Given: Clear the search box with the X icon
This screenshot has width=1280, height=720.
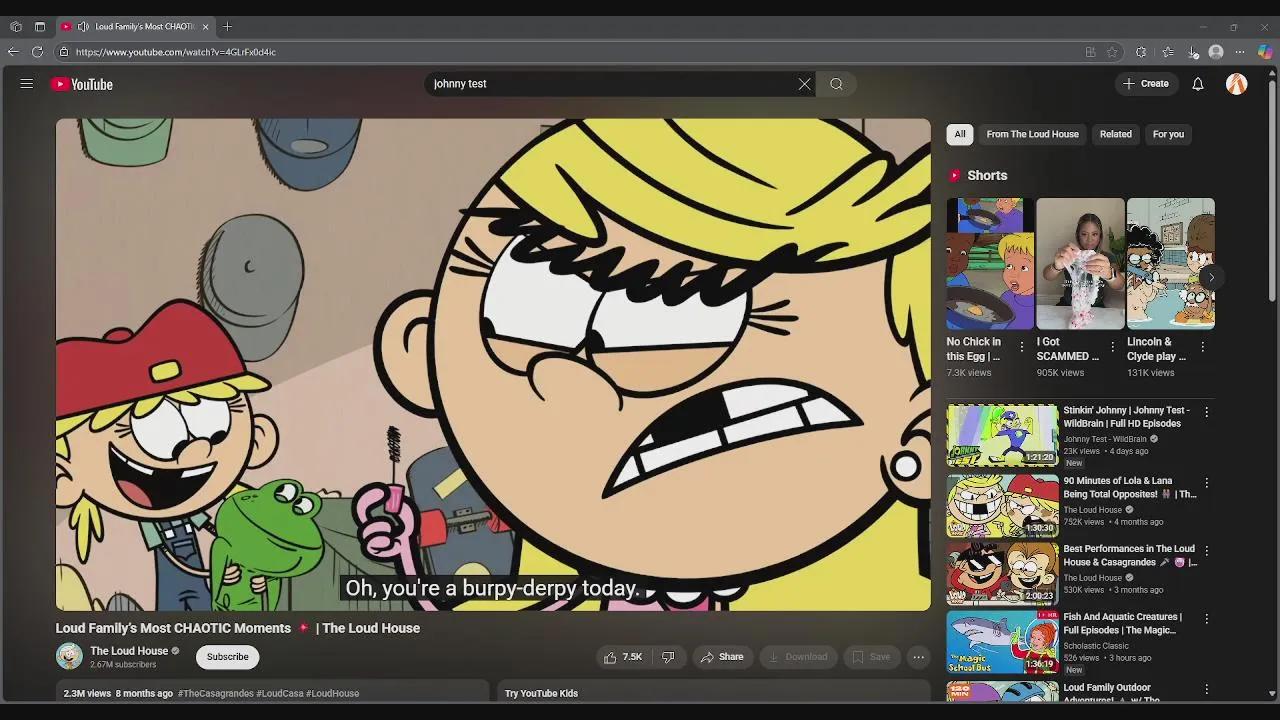Looking at the screenshot, I should pos(804,84).
